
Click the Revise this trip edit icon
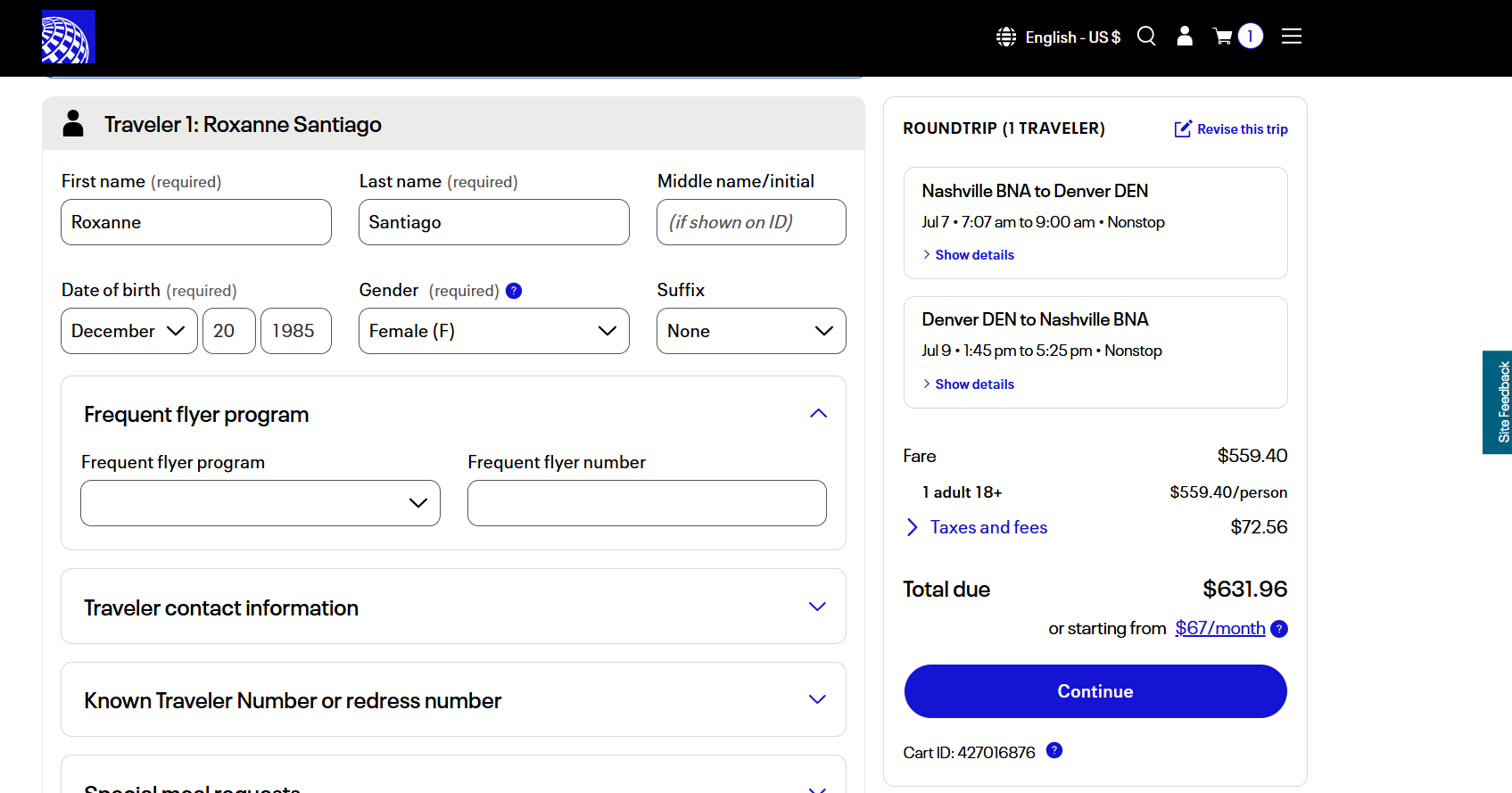1183,128
